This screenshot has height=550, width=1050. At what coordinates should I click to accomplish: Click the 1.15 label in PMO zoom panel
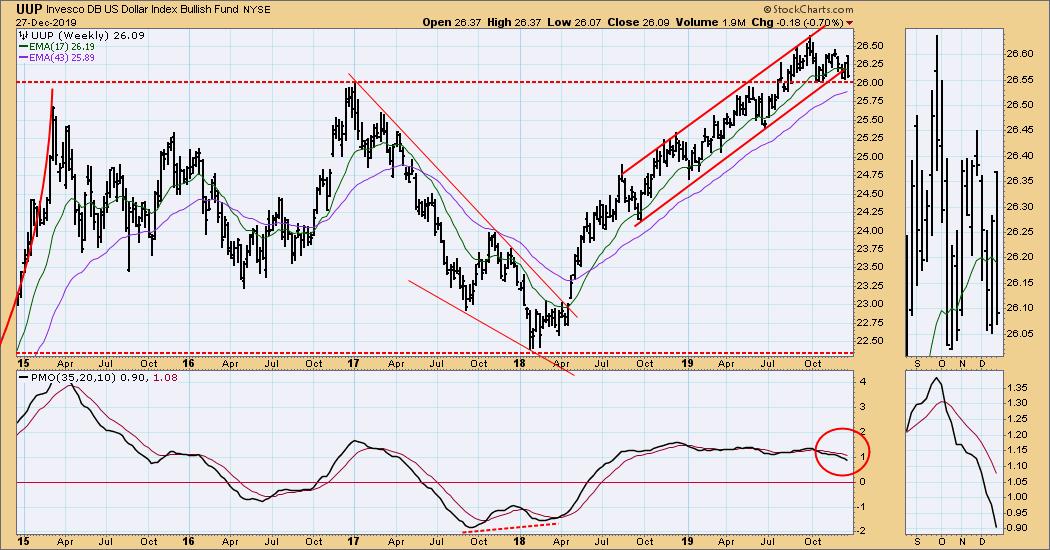(1019, 450)
